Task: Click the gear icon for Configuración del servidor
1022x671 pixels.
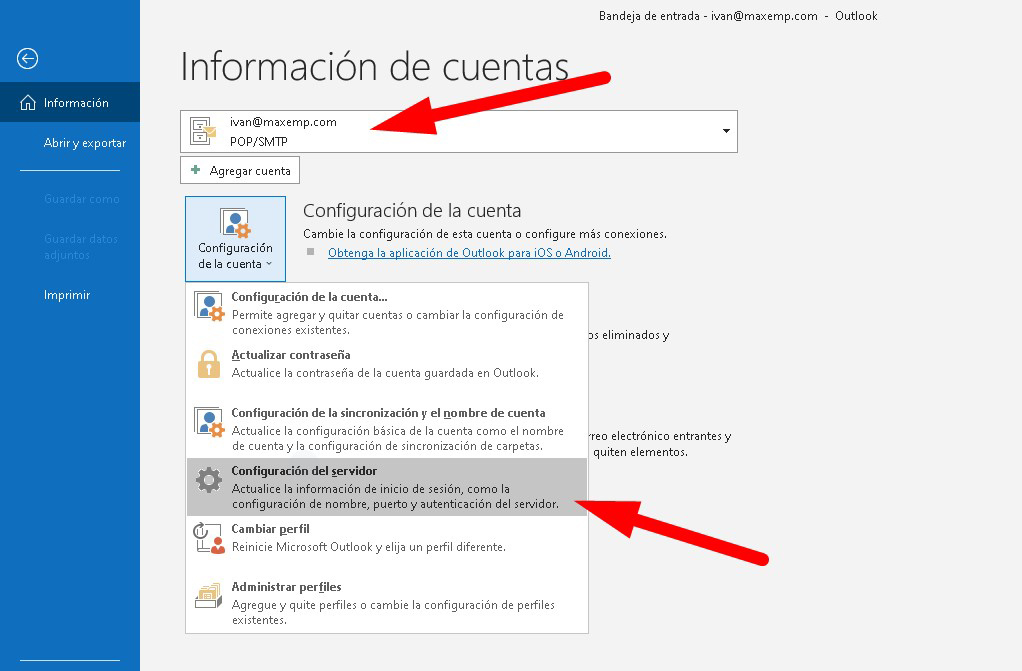Action: click(x=208, y=480)
